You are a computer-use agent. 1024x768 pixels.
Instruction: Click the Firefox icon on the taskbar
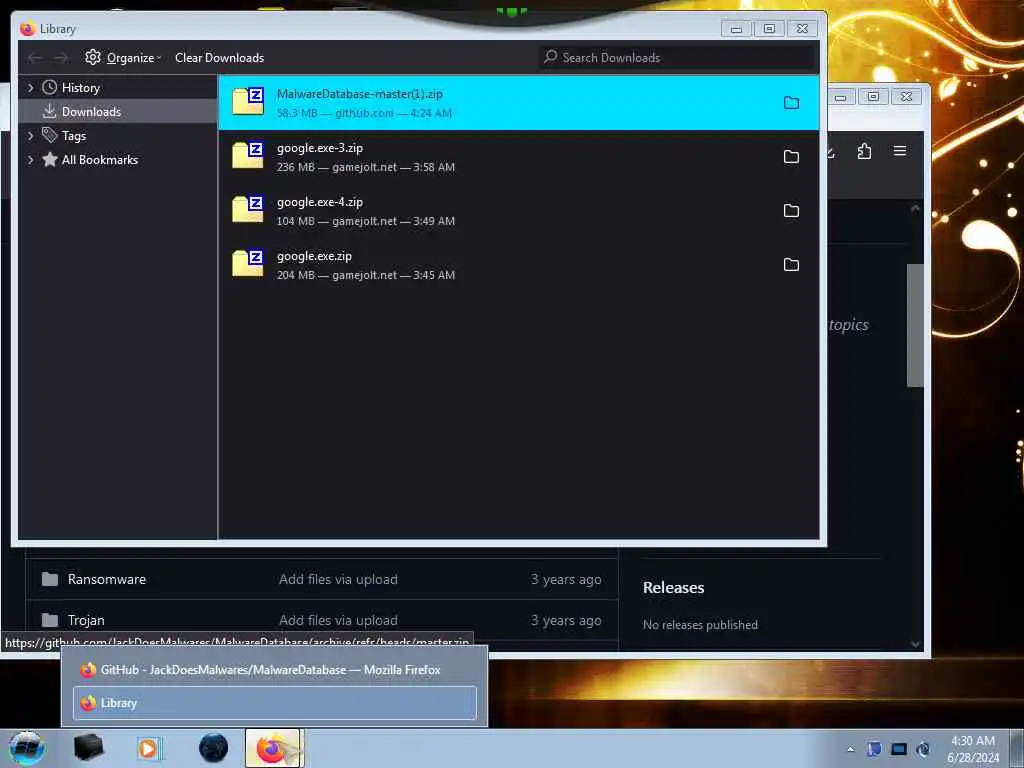click(x=274, y=748)
